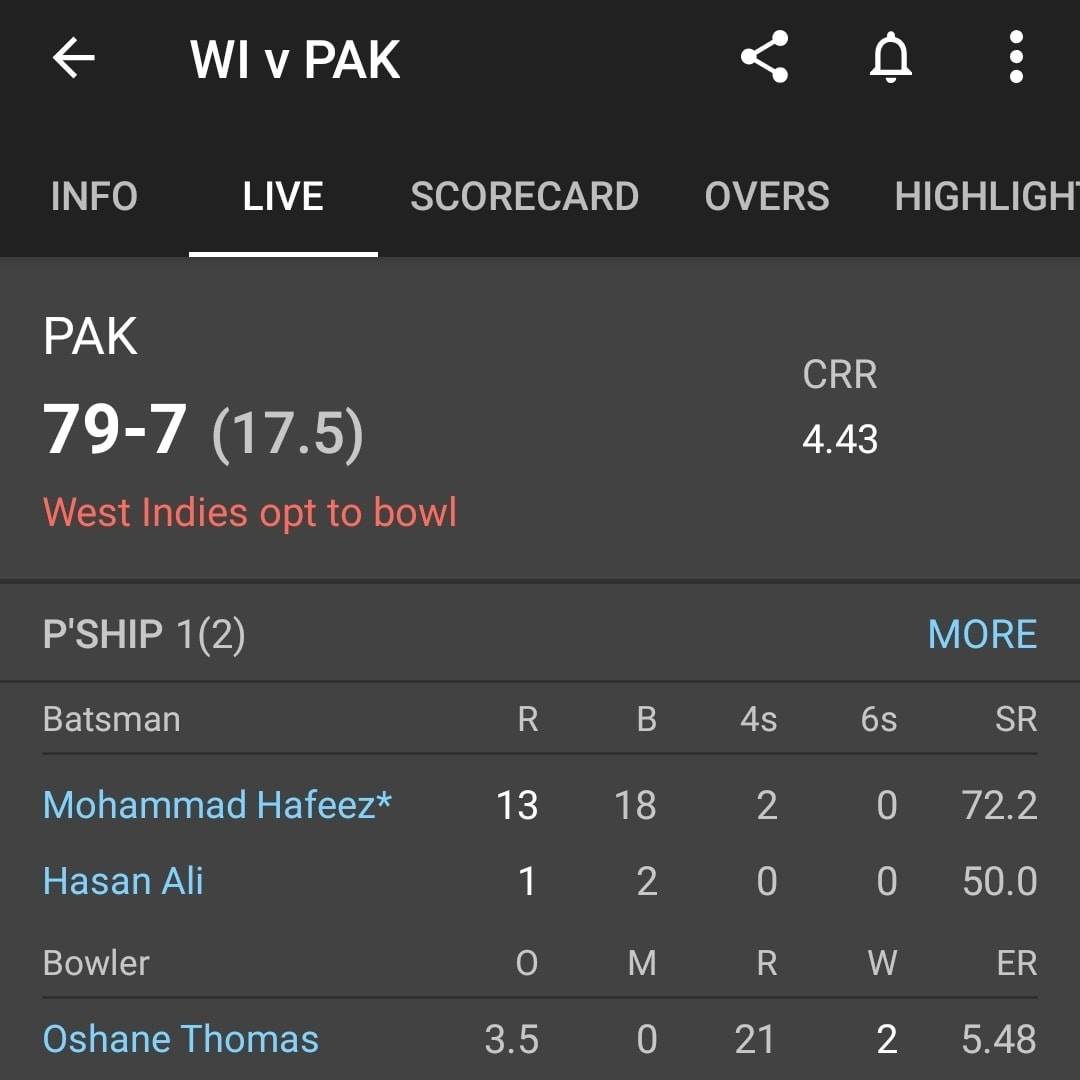Tap the back arrow icon
Image resolution: width=1080 pixels, height=1080 pixels.
point(74,58)
